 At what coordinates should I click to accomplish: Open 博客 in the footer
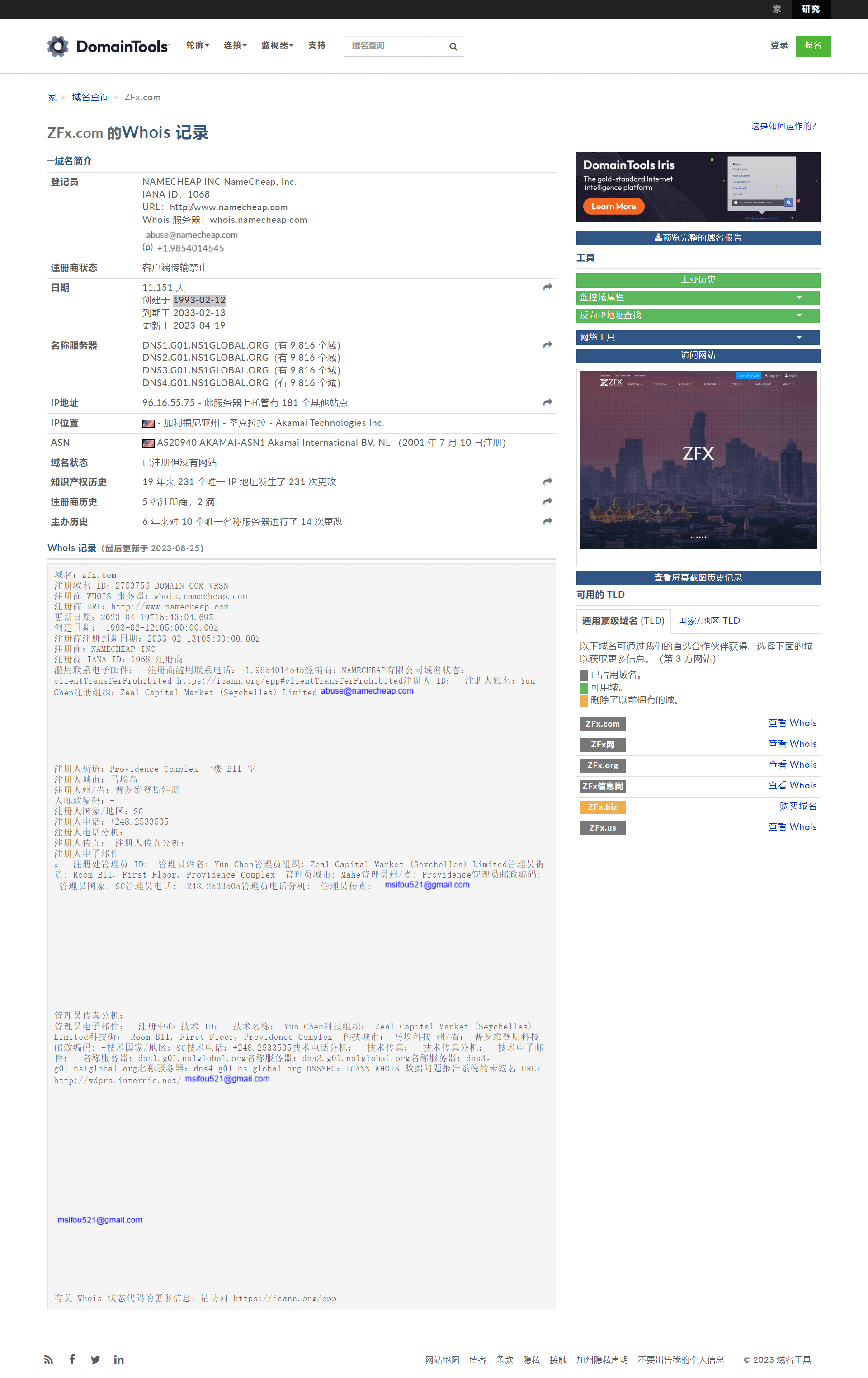click(478, 1359)
